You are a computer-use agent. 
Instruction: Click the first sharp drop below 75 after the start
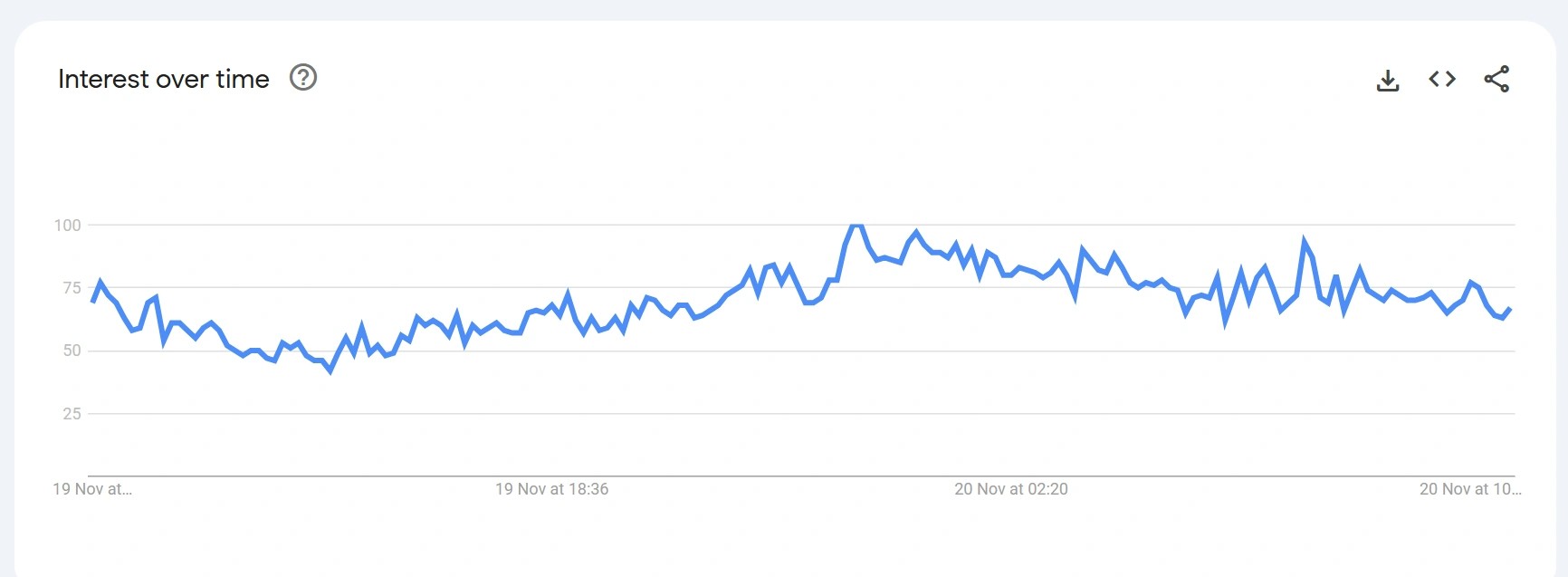[x=164, y=341]
